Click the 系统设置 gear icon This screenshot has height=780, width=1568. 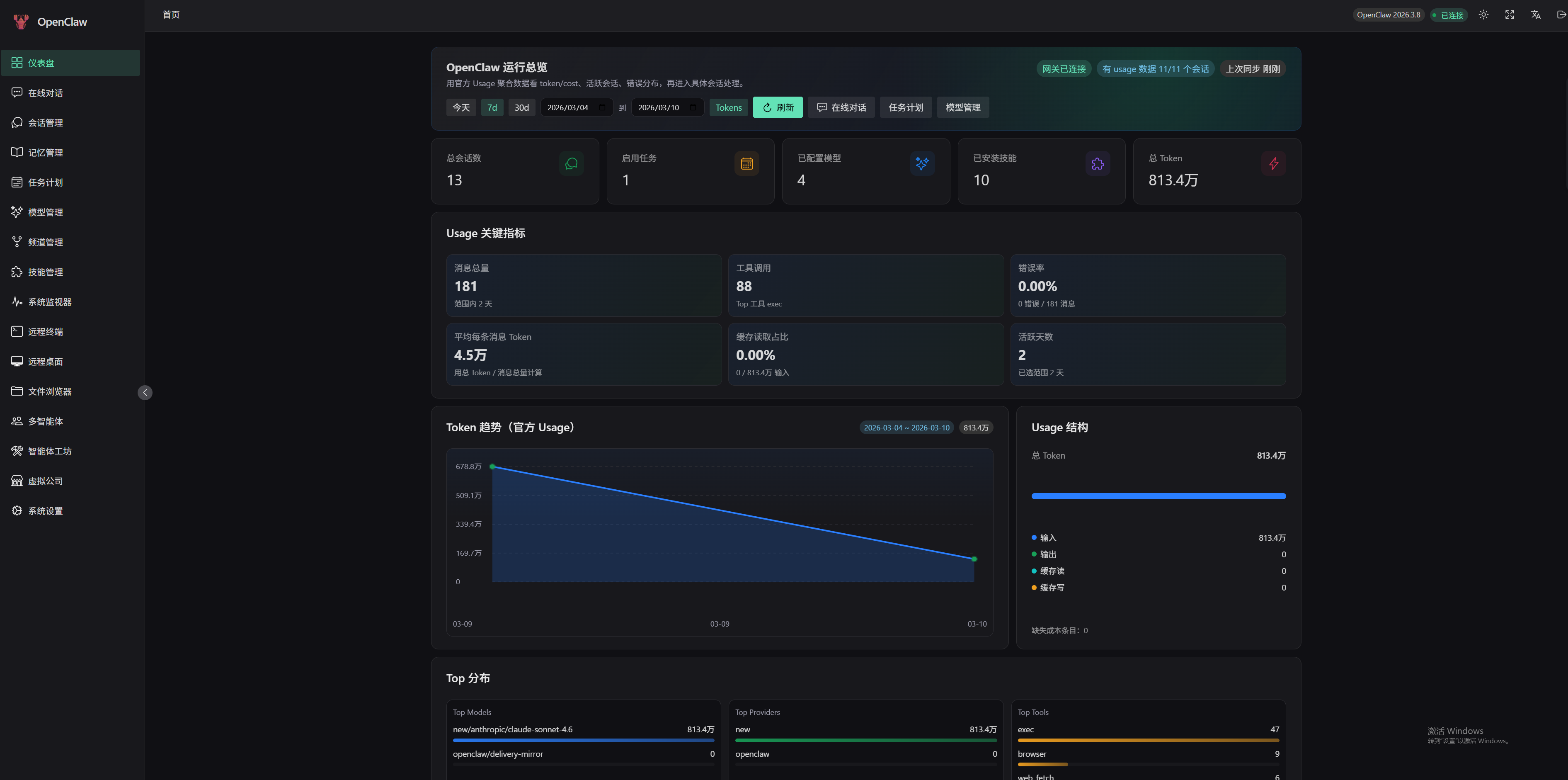(17, 510)
